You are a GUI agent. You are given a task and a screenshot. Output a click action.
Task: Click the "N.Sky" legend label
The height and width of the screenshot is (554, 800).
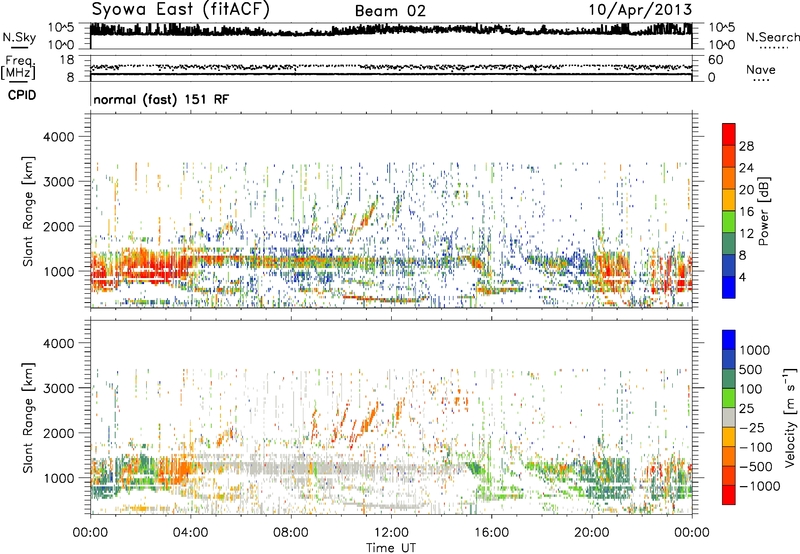pos(19,37)
